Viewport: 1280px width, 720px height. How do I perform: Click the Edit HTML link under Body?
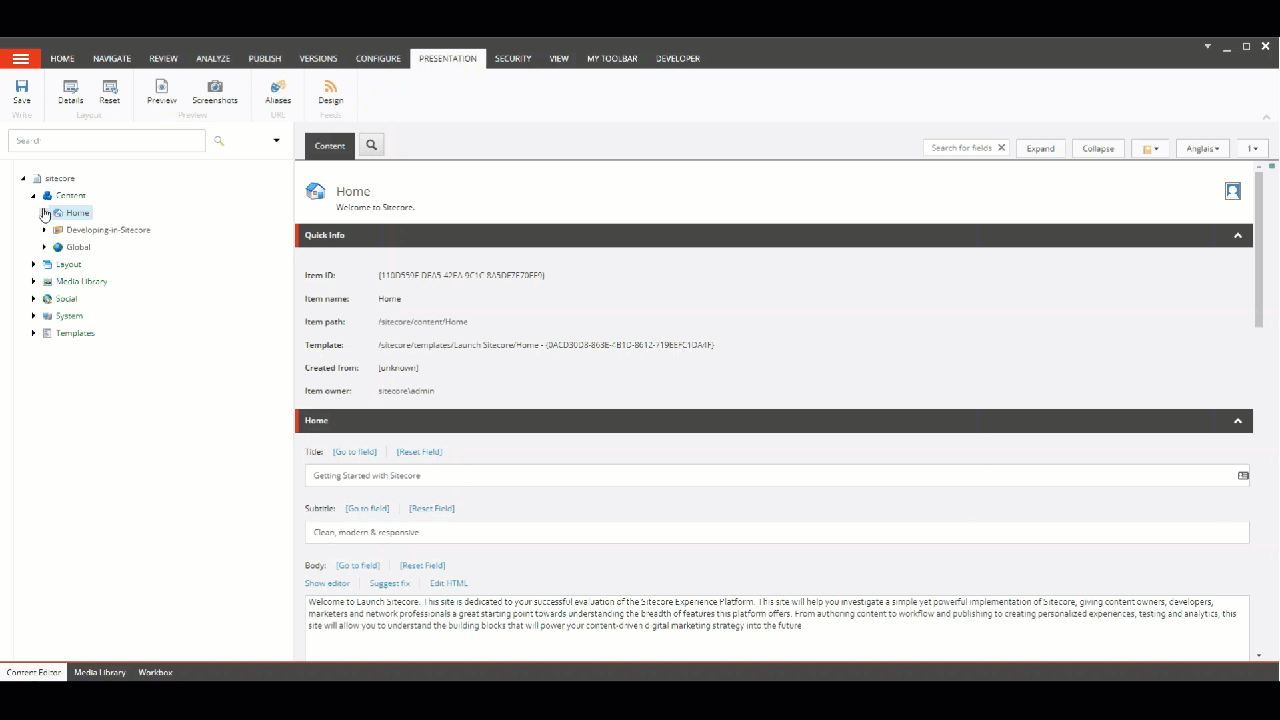point(448,583)
